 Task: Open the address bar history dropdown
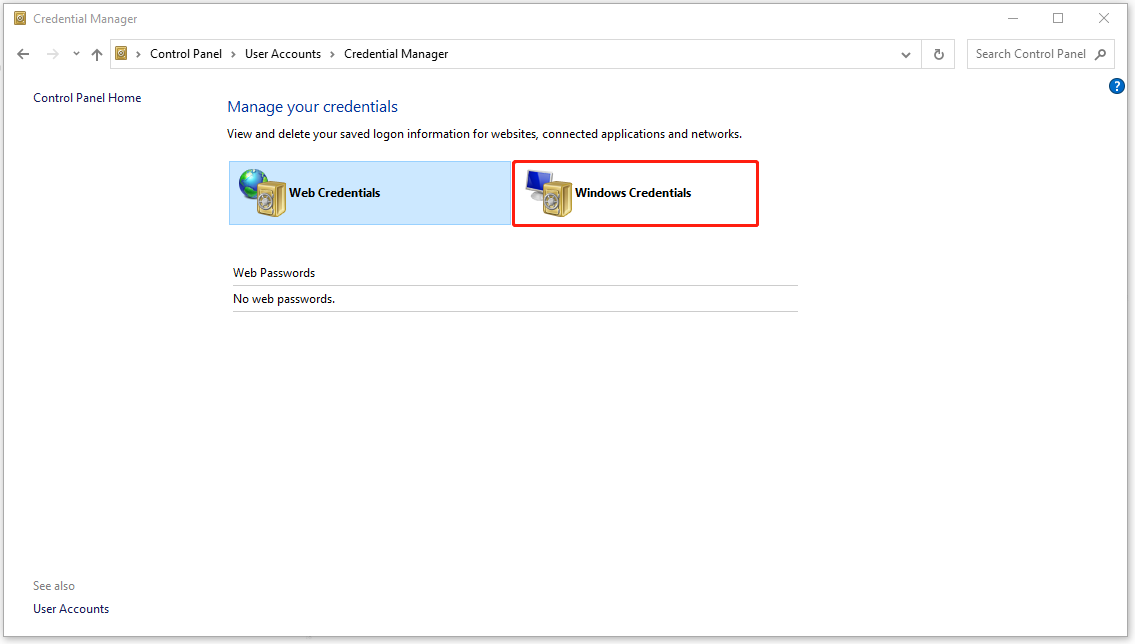(906, 54)
